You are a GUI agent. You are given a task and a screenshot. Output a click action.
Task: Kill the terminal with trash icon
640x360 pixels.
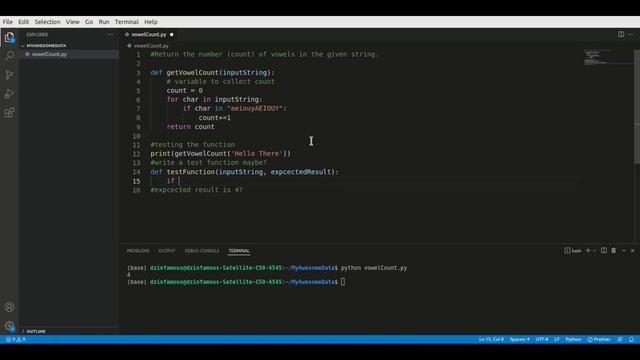pos(613,251)
